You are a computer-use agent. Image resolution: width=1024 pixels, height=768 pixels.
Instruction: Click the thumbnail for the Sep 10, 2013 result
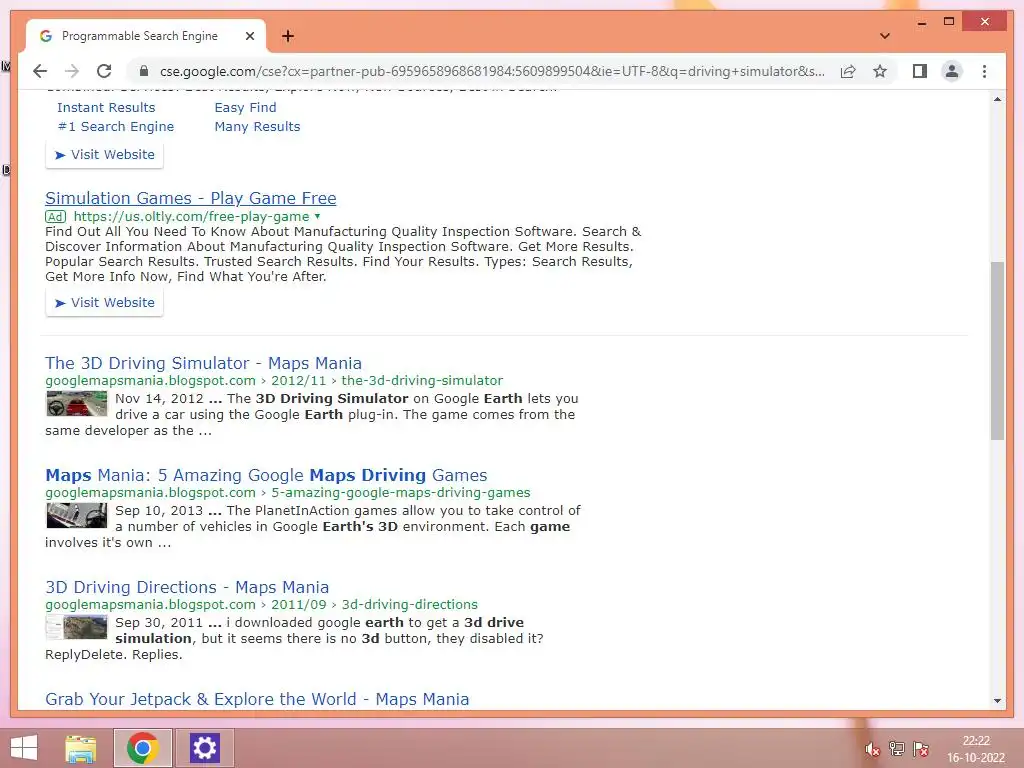point(76,516)
